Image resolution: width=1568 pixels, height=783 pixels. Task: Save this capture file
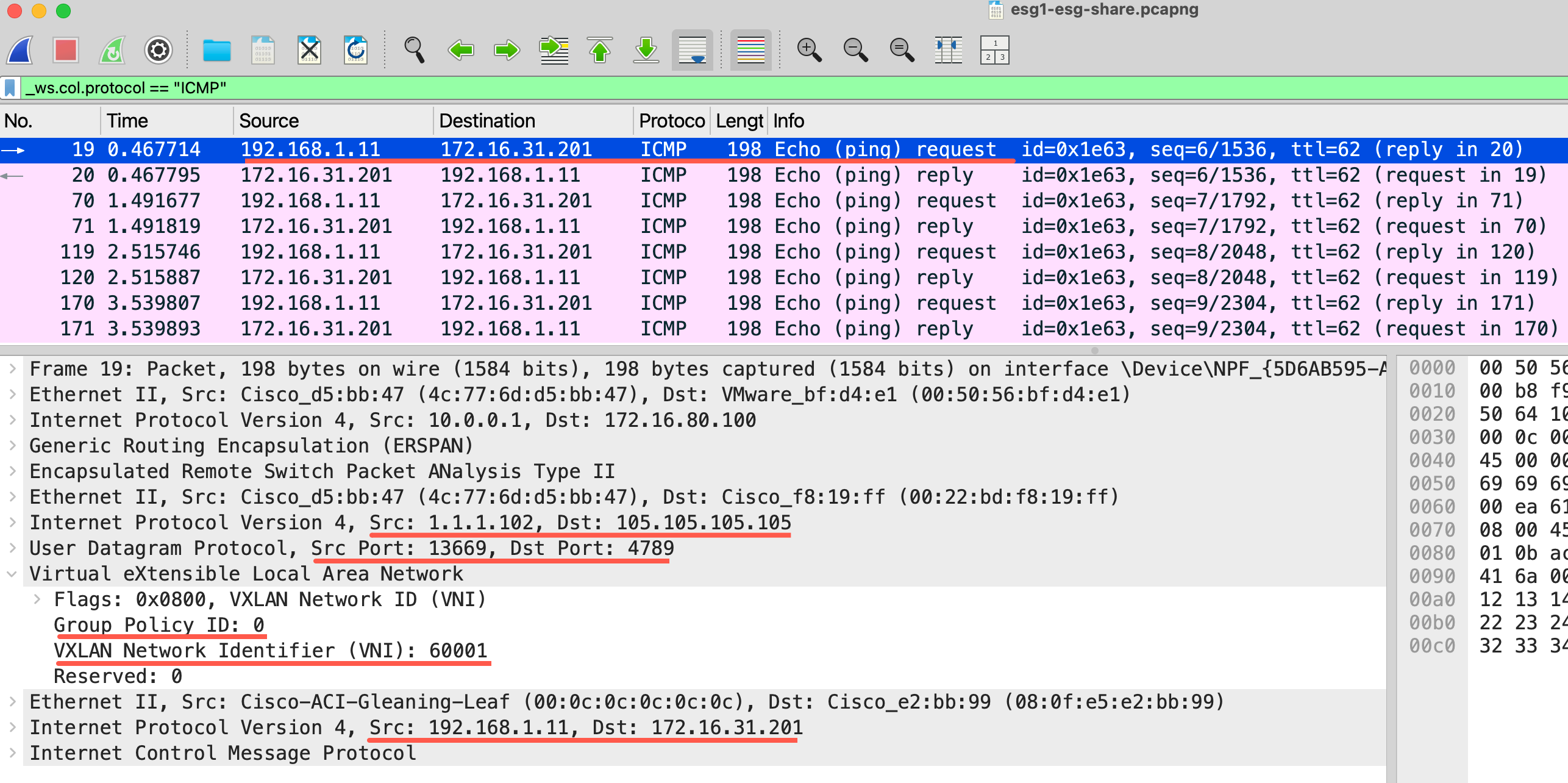(263, 50)
